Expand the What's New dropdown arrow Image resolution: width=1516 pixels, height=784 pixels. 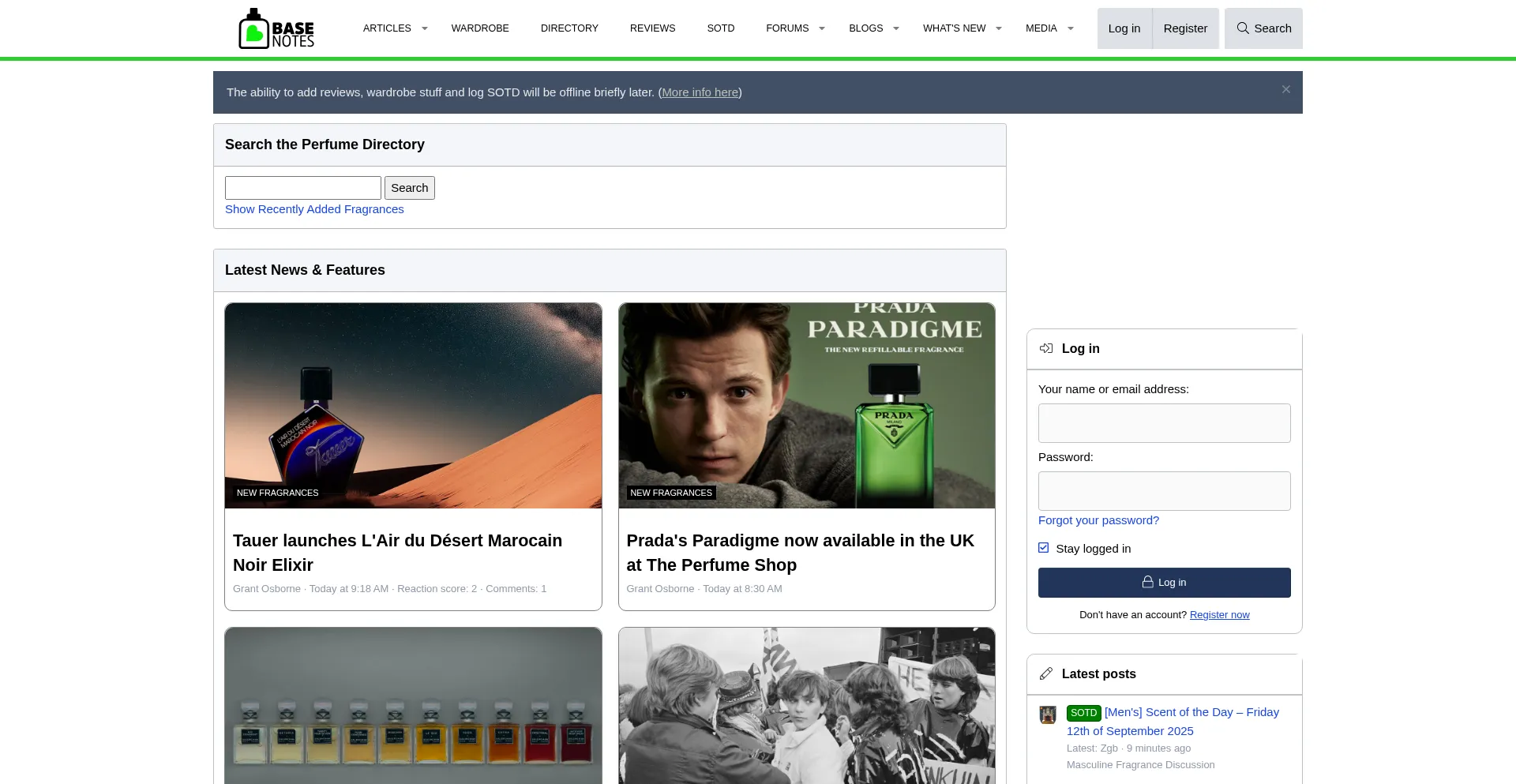(999, 28)
